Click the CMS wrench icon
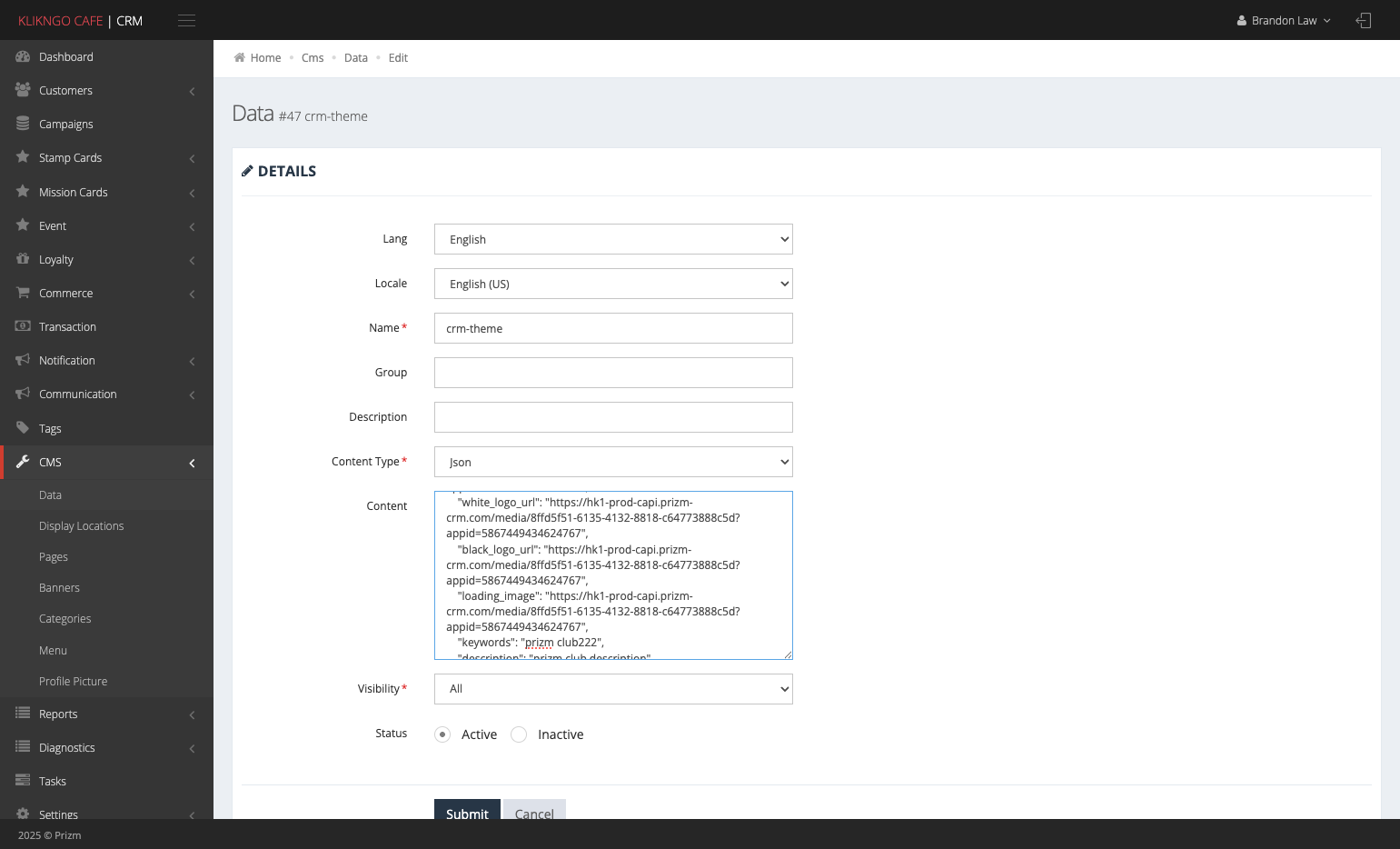Viewport: 1400px width, 849px height. coord(23,462)
